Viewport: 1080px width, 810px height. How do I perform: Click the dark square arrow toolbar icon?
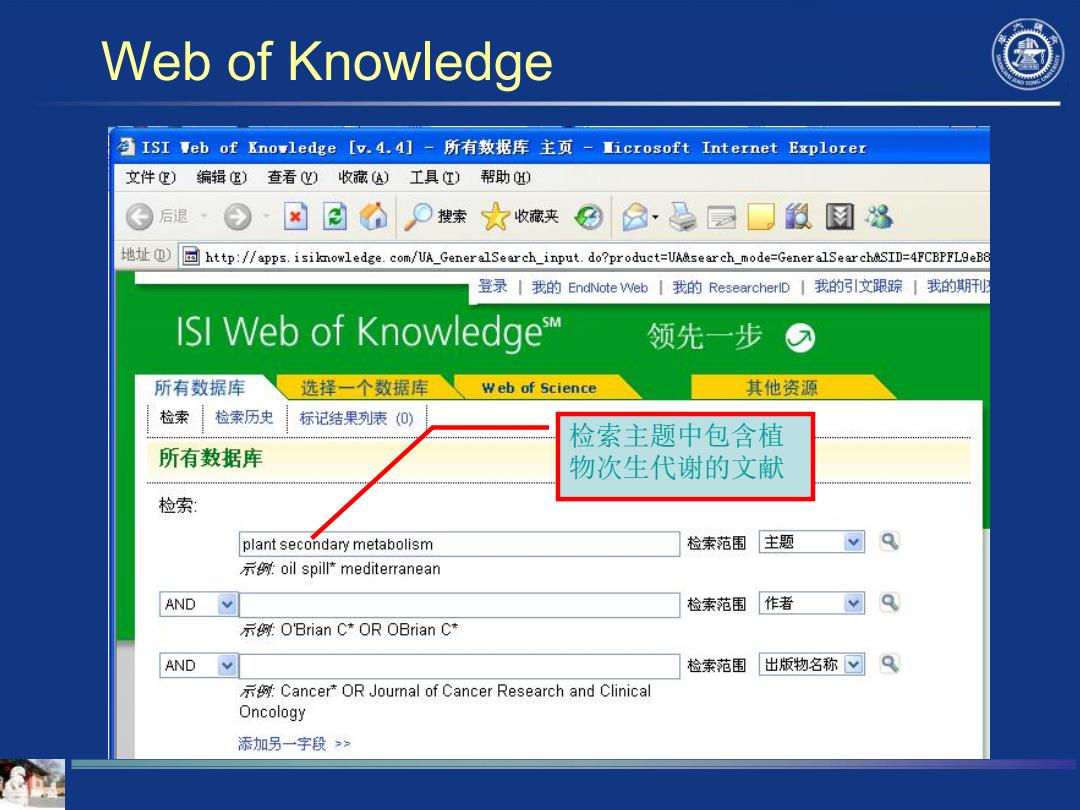(840, 217)
